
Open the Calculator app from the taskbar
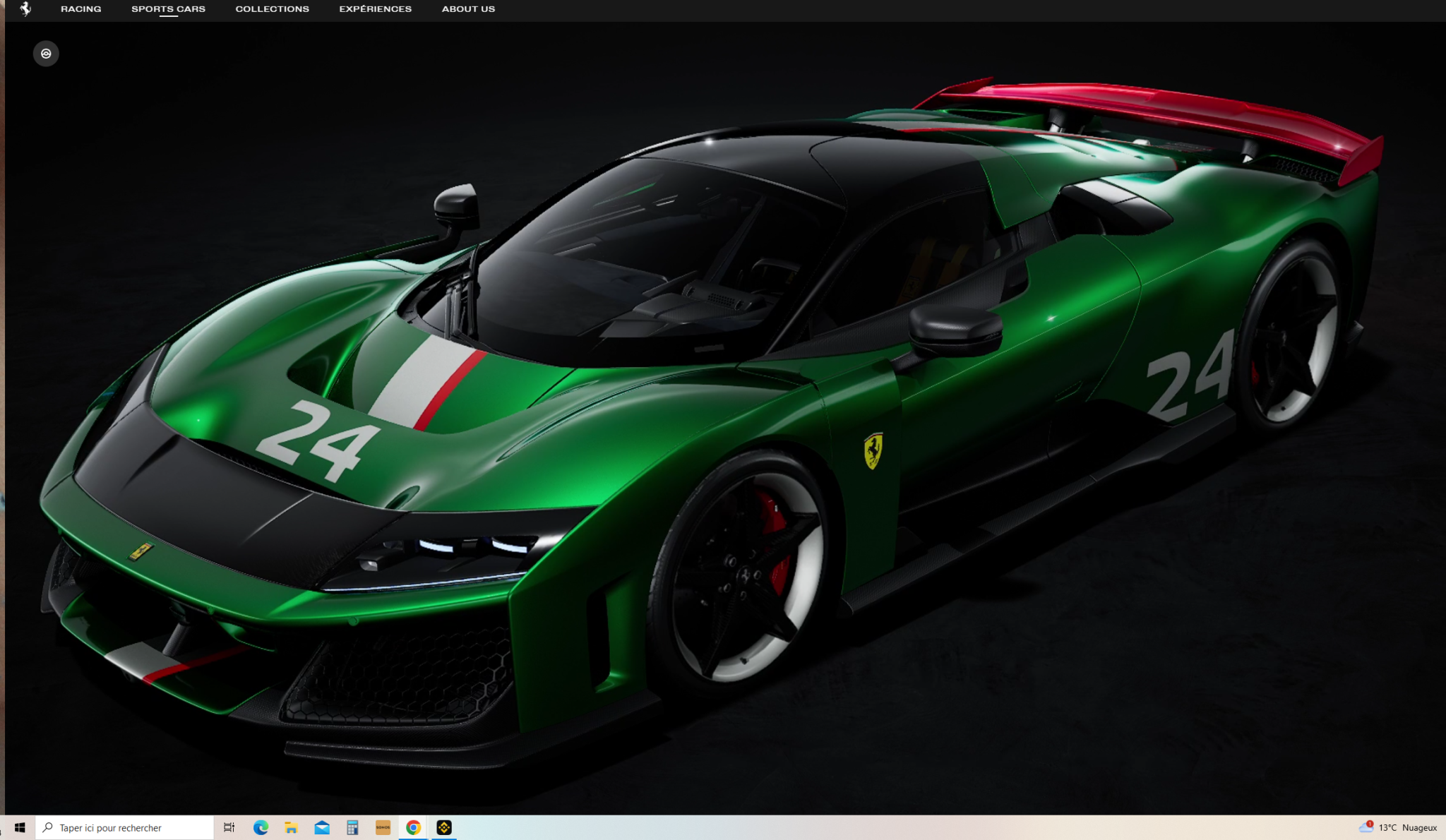click(x=352, y=827)
